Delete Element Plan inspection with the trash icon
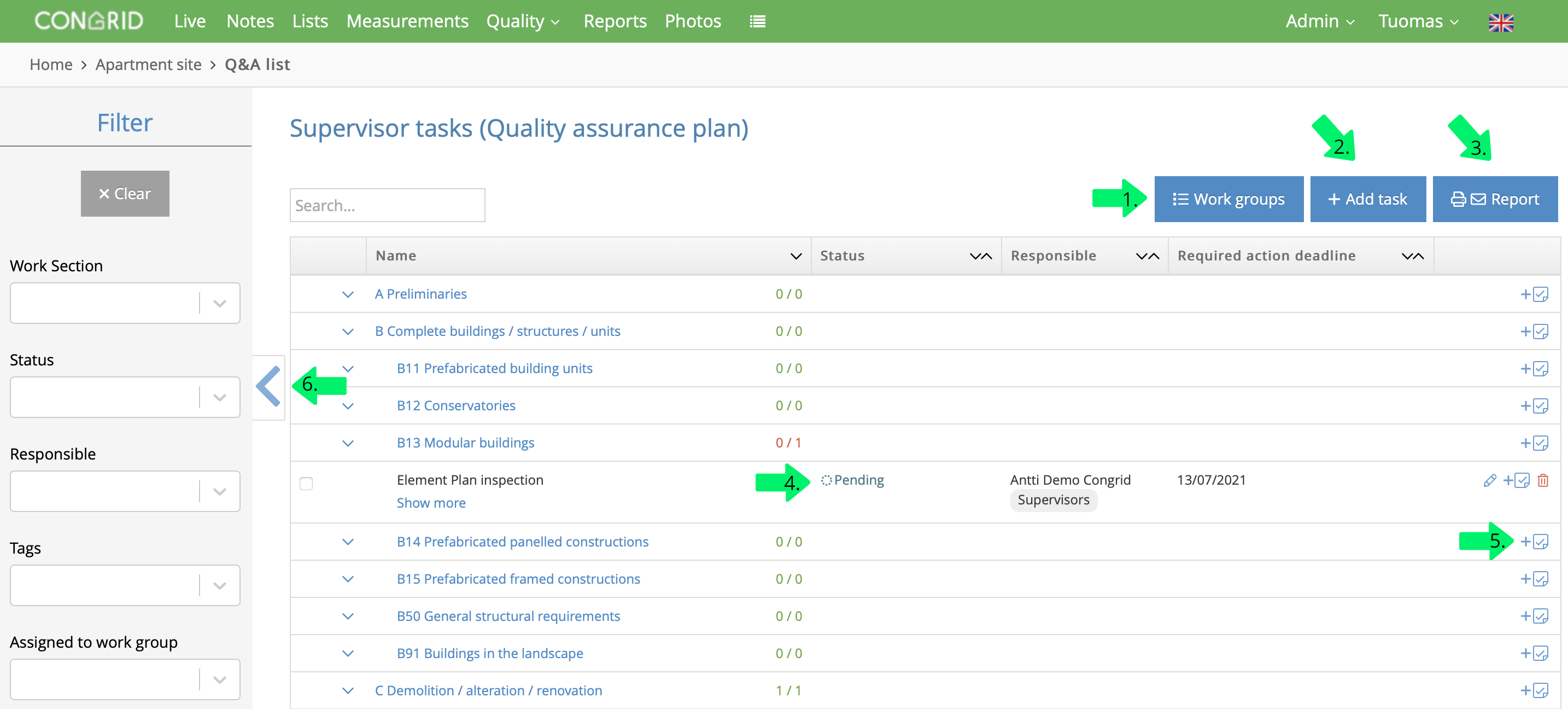Viewport: 1568px width, 709px height. pos(1542,480)
